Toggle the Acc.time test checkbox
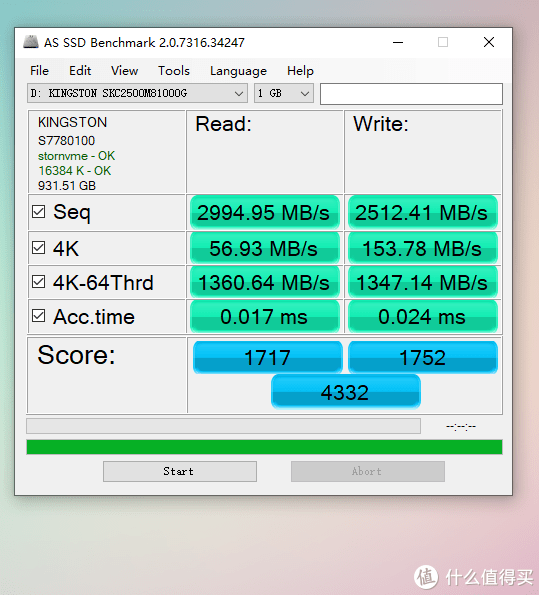 [x=38, y=316]
